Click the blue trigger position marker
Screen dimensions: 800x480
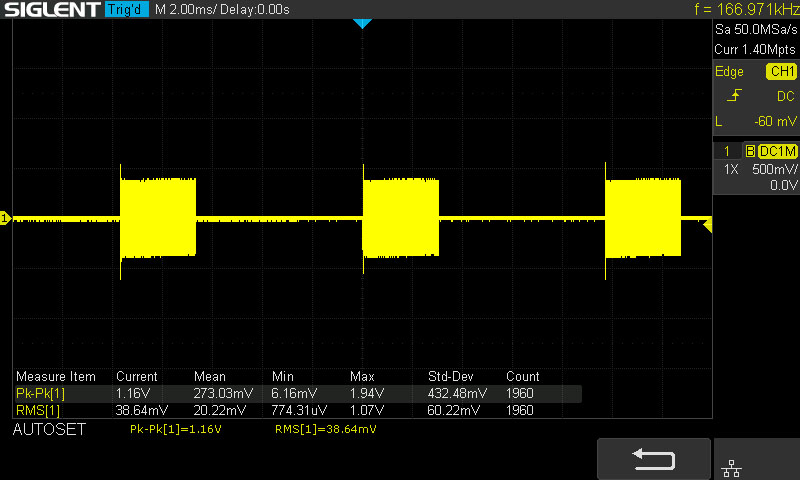click(362, 23)
